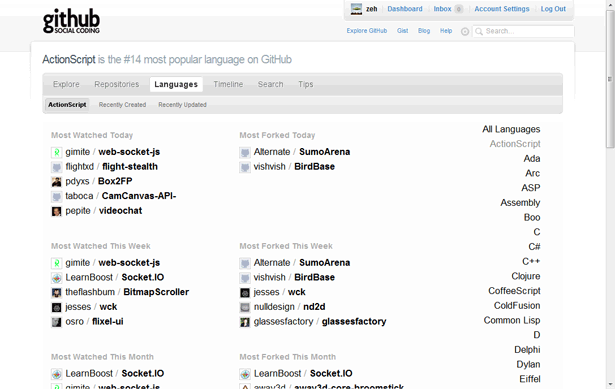Select the ActionScript sub-tab
The width and height of the screenshot is (615, 389).
[67, 105]
